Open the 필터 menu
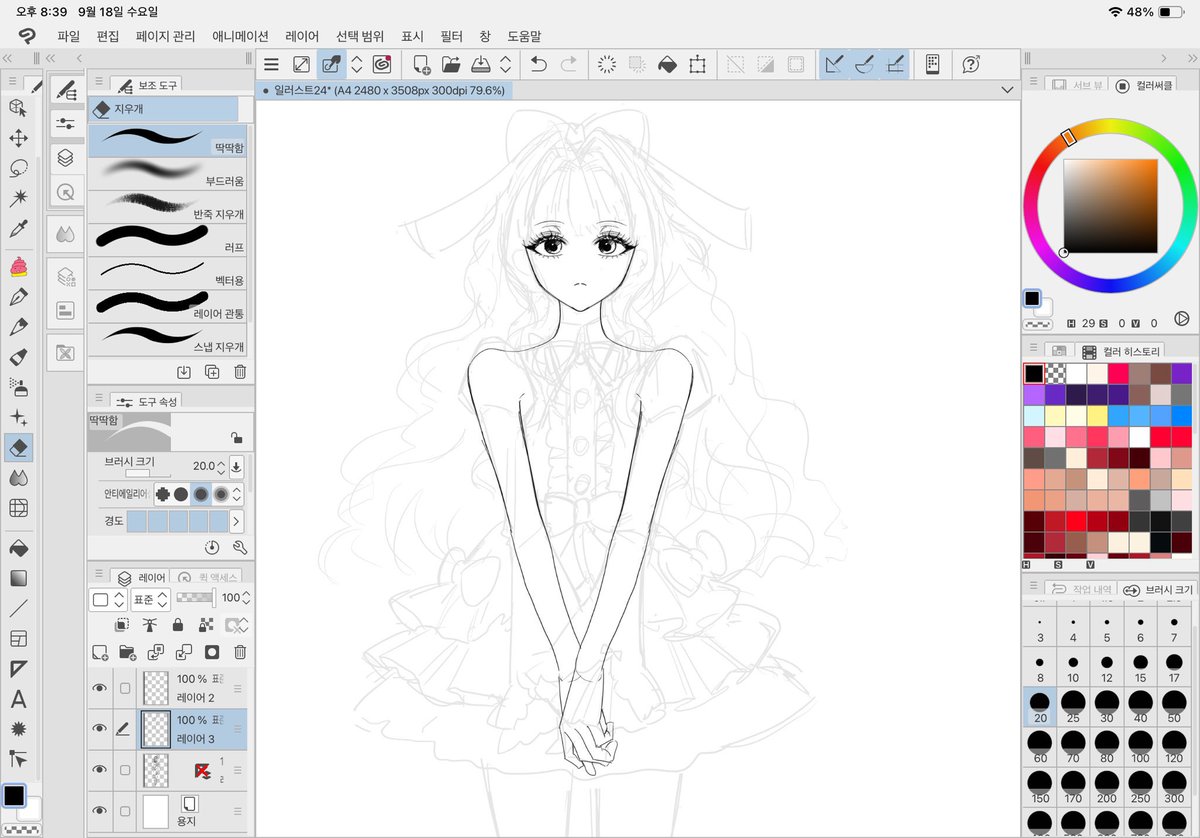The width and height of the screenshot is (1200, 838). [x=451, y=36]
